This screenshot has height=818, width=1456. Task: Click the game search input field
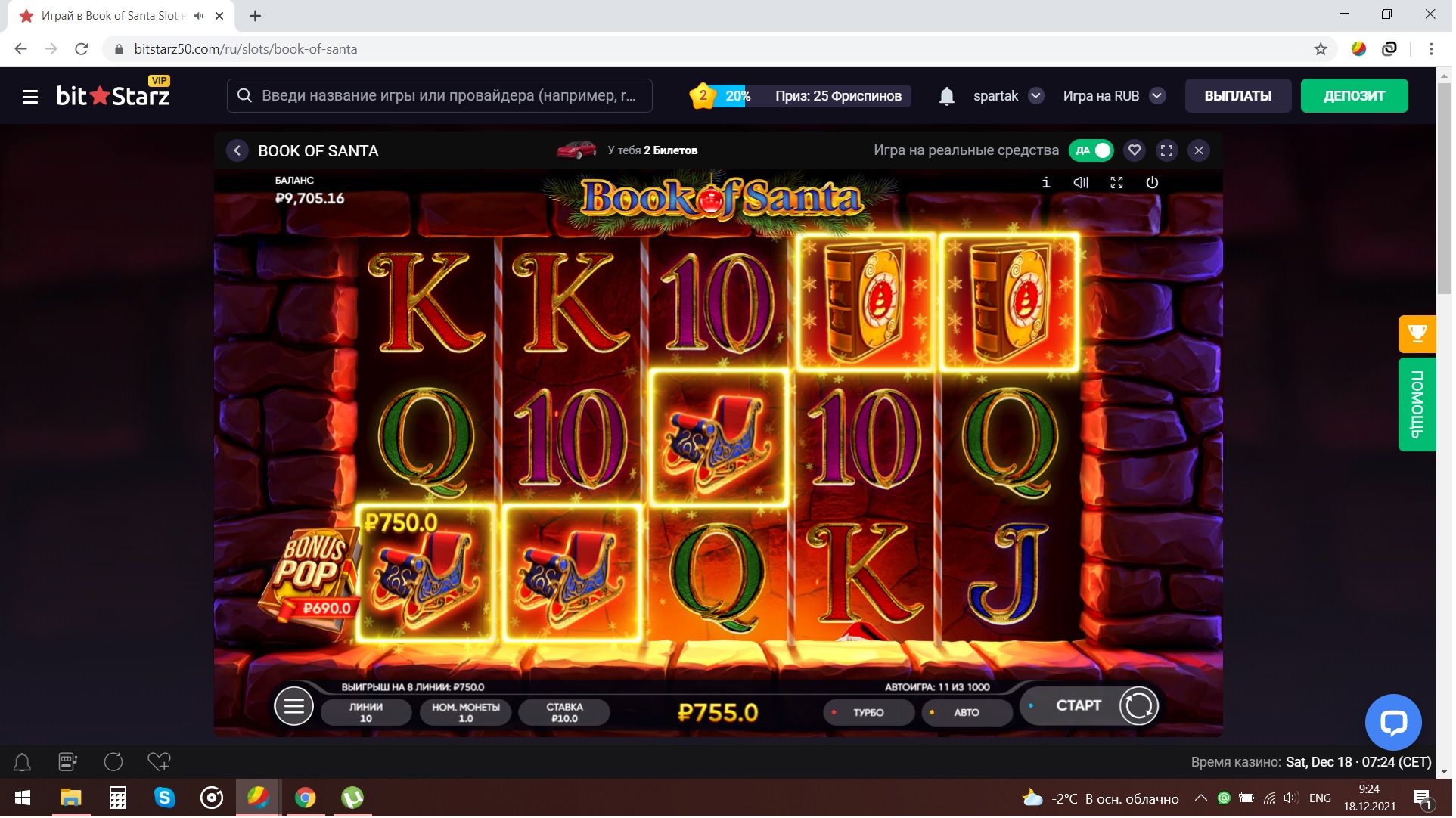(x=440, y=96)
